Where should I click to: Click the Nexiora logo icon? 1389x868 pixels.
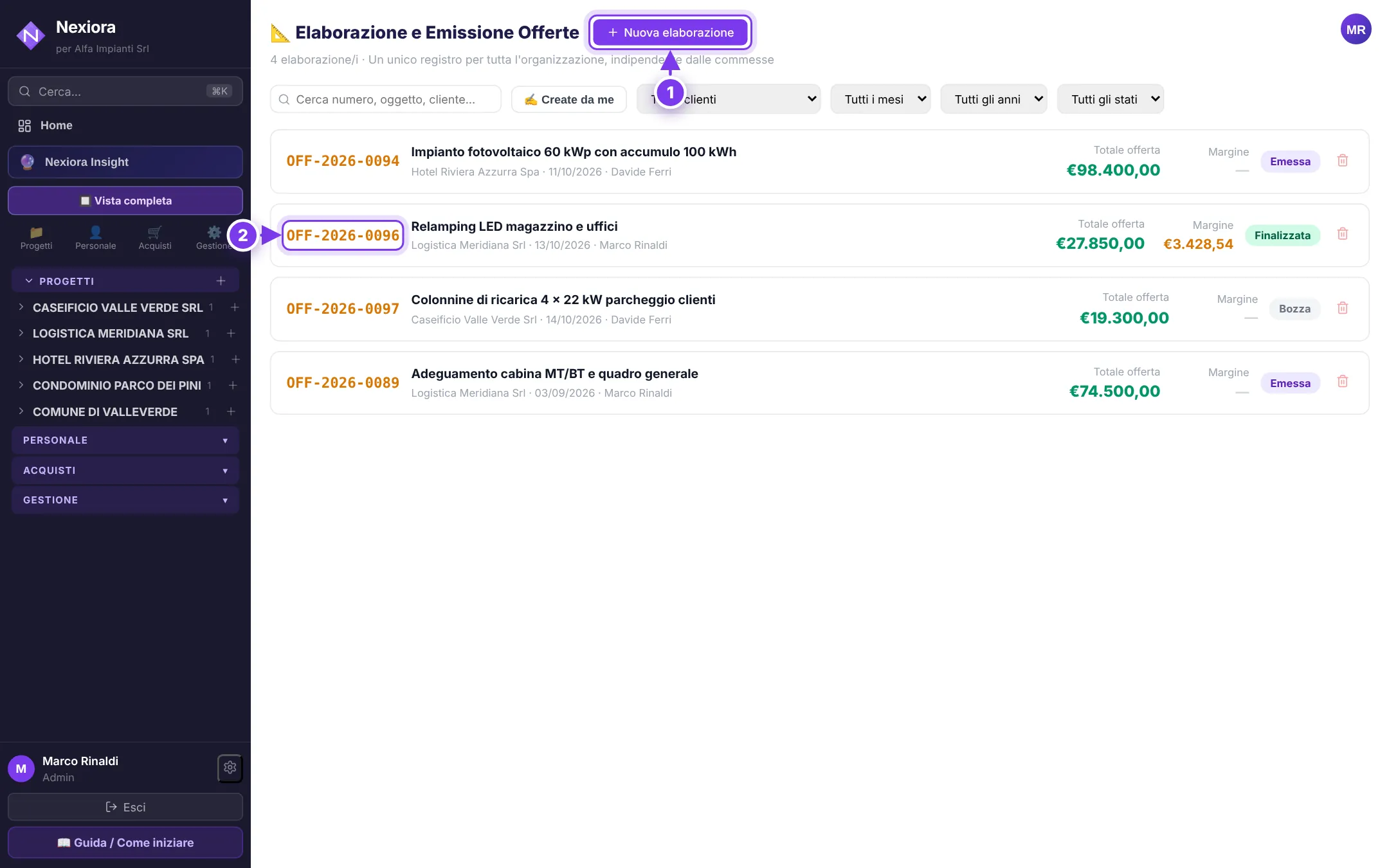tap(30, 35)
